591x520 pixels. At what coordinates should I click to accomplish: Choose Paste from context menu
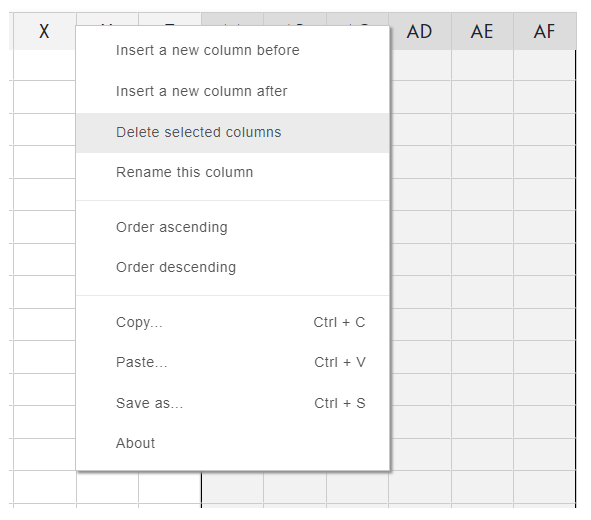coord(233,362)
